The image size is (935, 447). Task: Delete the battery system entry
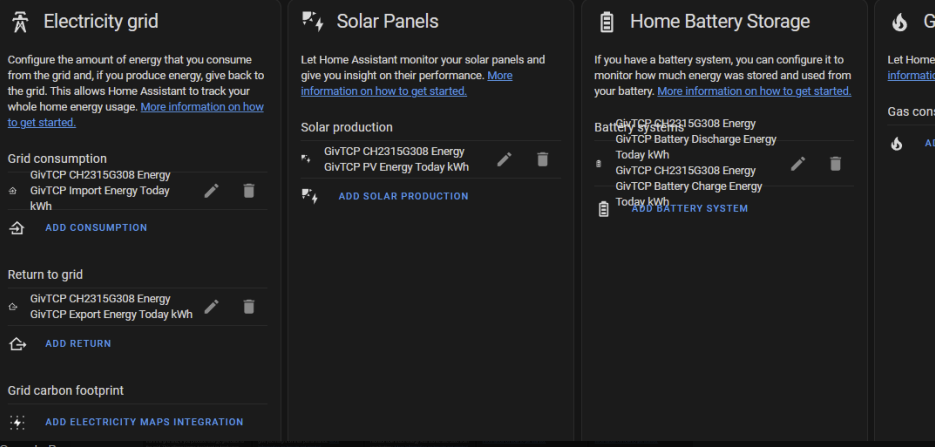(835, 163)
